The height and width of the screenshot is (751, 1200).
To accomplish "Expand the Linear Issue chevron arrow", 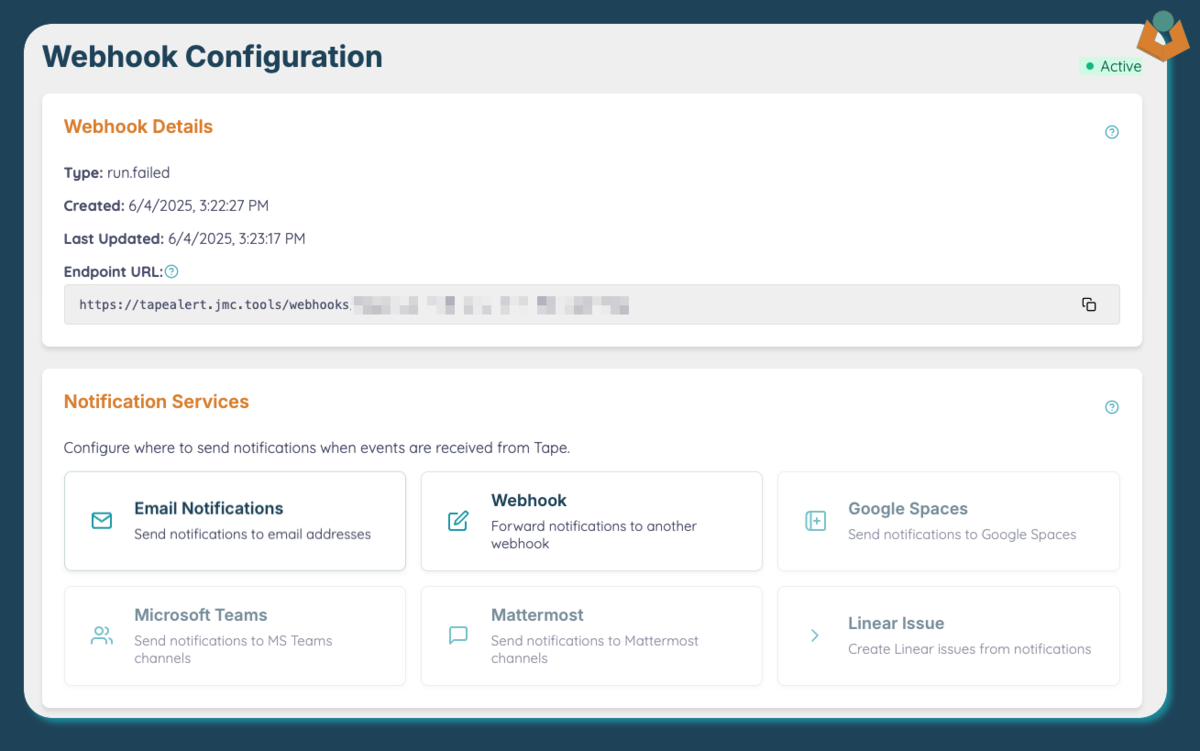I will 815,635.
